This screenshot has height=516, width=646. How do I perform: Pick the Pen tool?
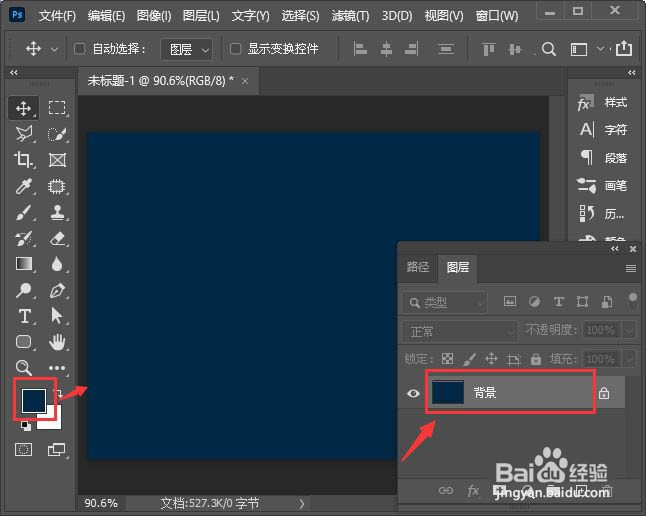coord(57,290)
